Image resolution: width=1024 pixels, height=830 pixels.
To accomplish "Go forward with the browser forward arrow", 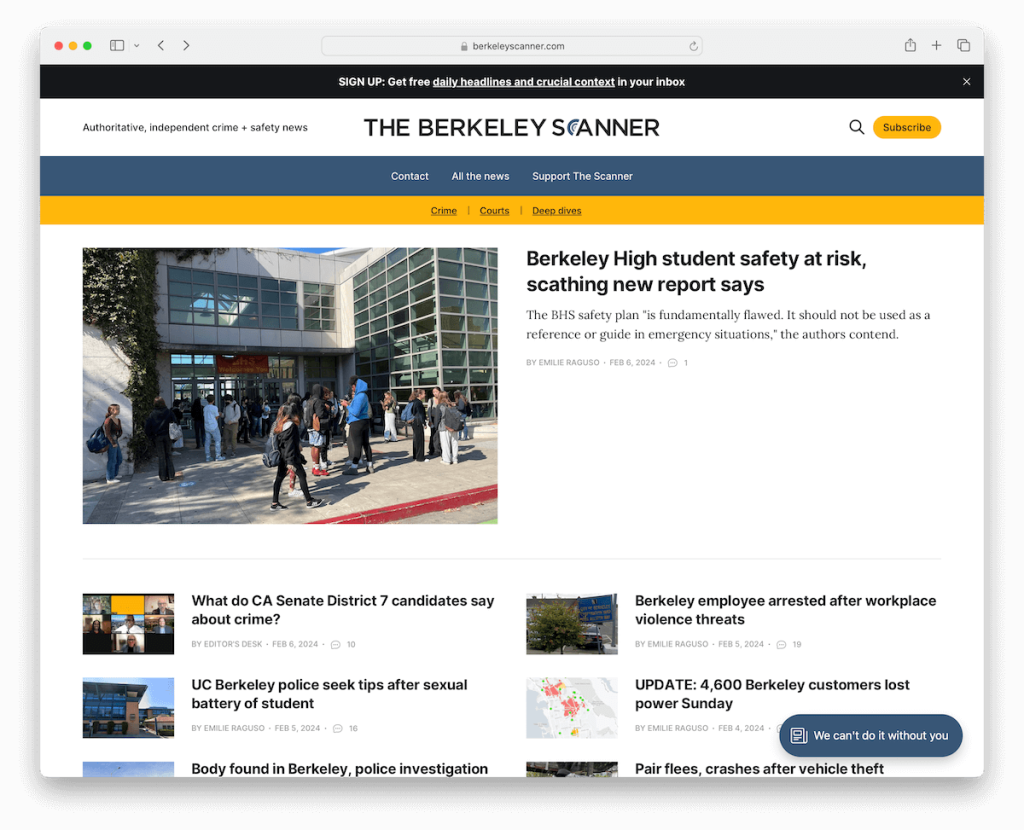I will (186, 46).
